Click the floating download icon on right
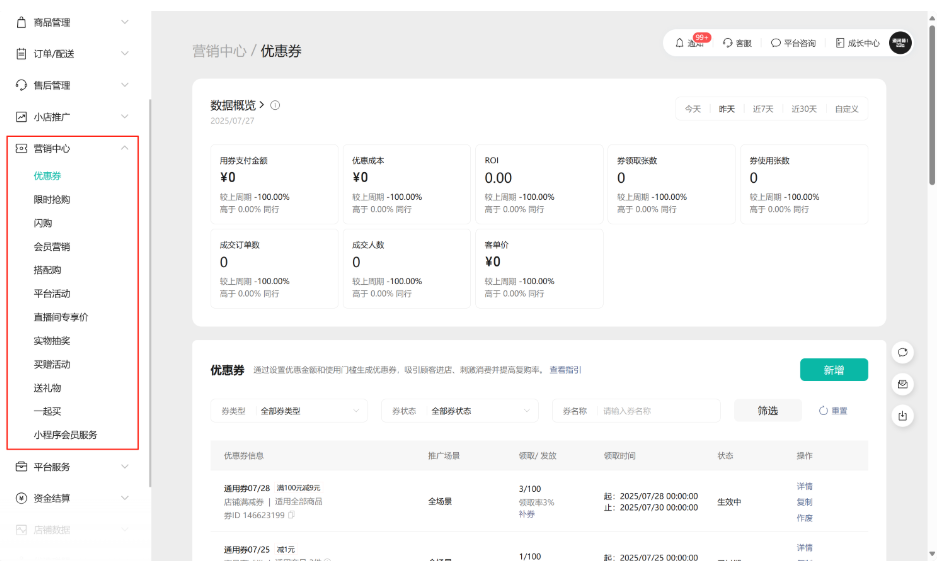The width and height of the screenshot is (938, 564). click(x=902, y=416)
